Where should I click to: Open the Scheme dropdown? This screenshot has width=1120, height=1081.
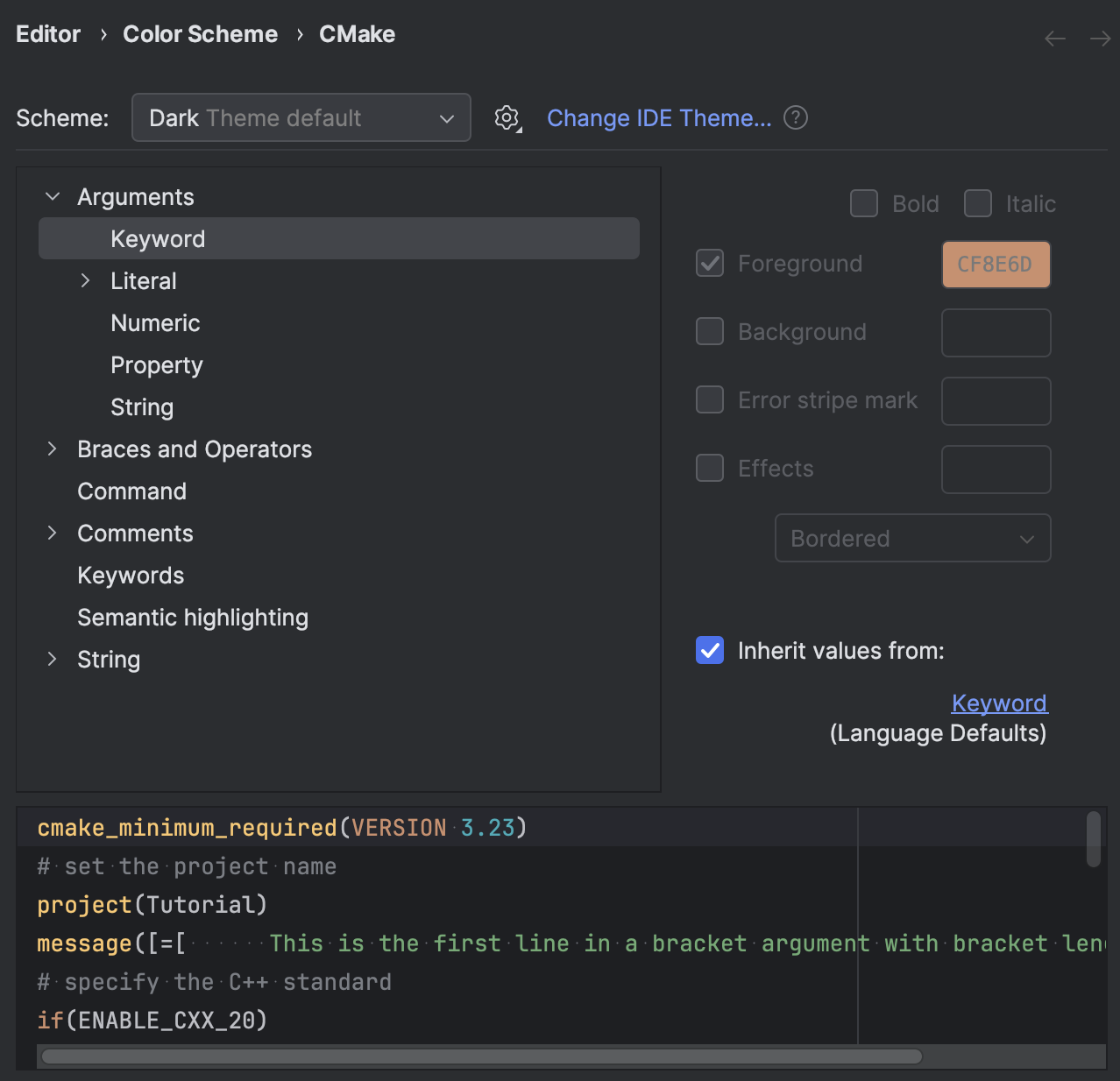[x=301, y=117]
